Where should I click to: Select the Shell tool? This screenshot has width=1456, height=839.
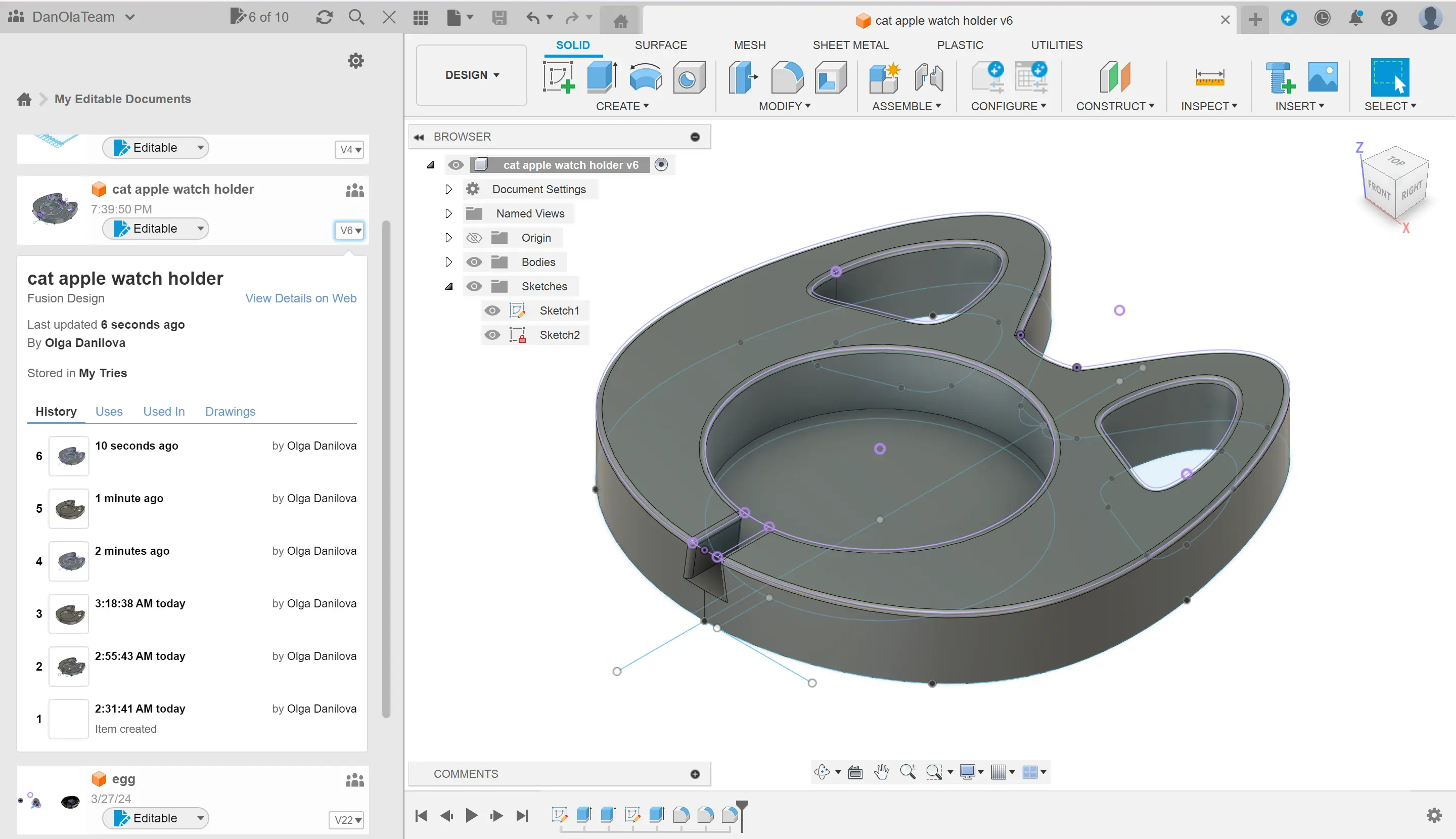pos(831,77)
